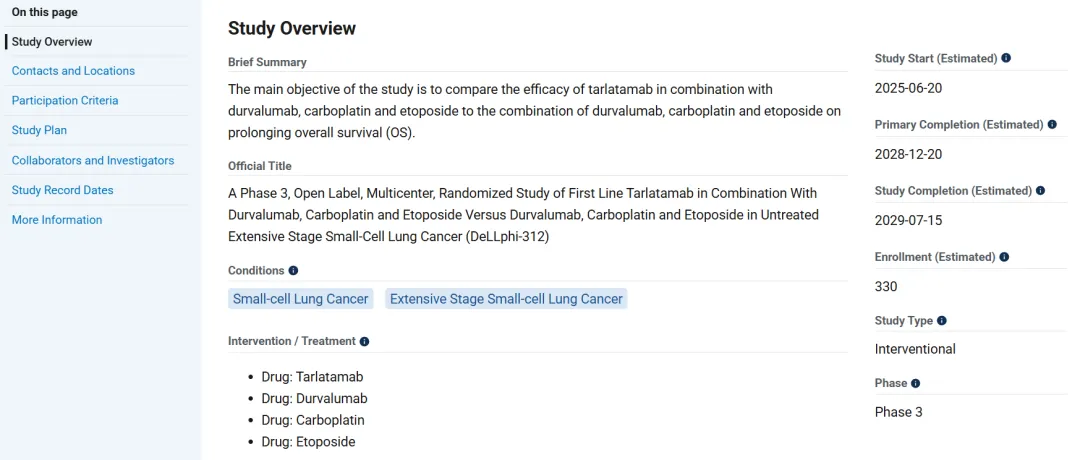Click the More Information sidebar link
The height and width of the screenshot is (460, 1080).
[x=57, y=220]
